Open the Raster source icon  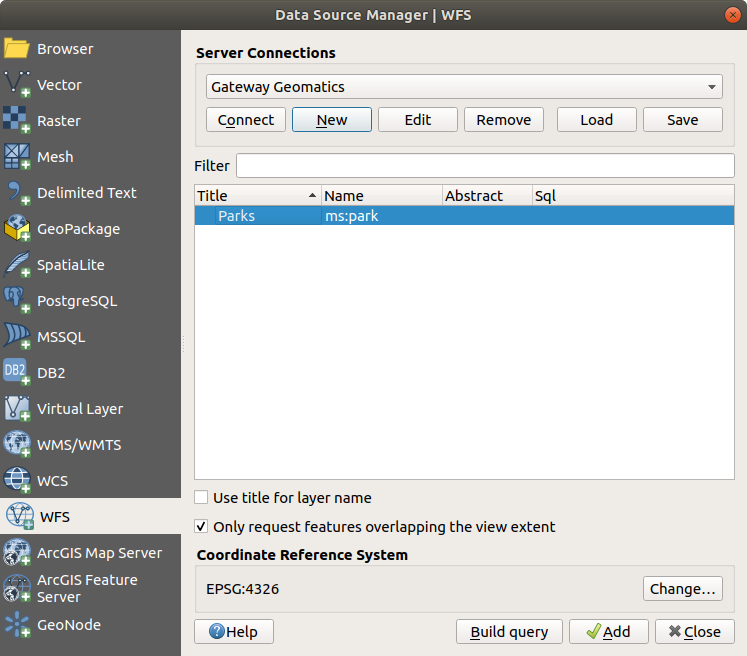point(18,121)
